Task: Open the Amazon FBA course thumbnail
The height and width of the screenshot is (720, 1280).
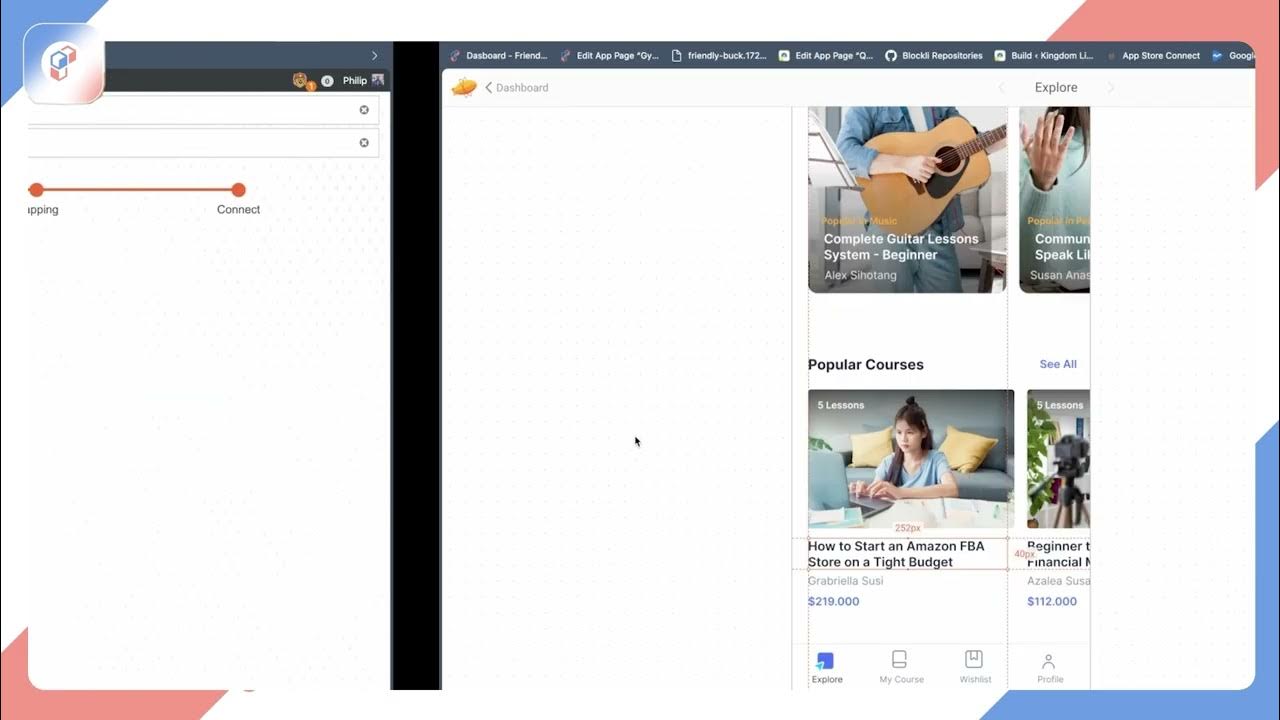Action: pyautogui.click(x=911, y=459)
